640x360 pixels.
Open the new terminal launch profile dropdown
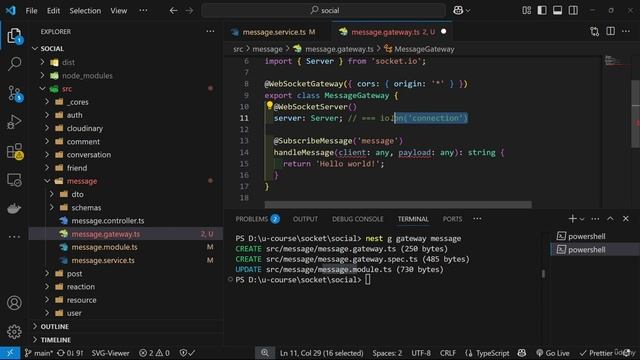tap(582, 219)
